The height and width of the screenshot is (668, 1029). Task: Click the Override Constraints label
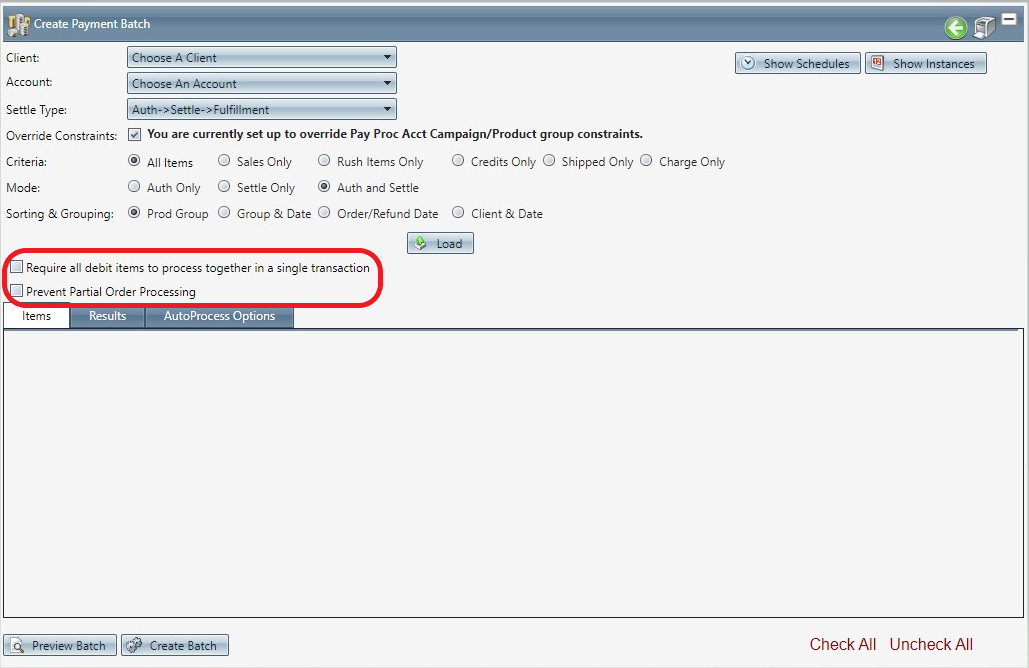click(62, 136)
